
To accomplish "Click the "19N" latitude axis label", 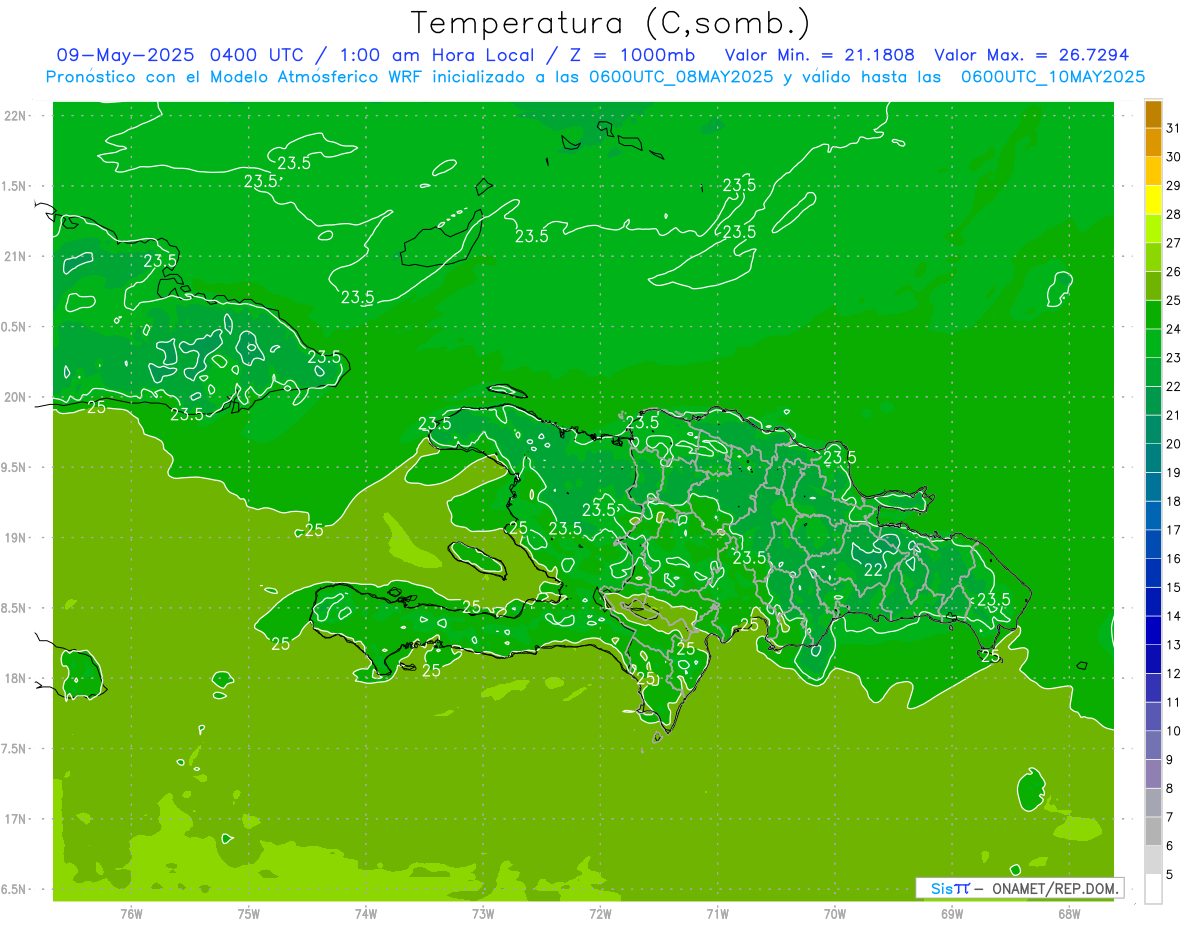I will [16, 537].
